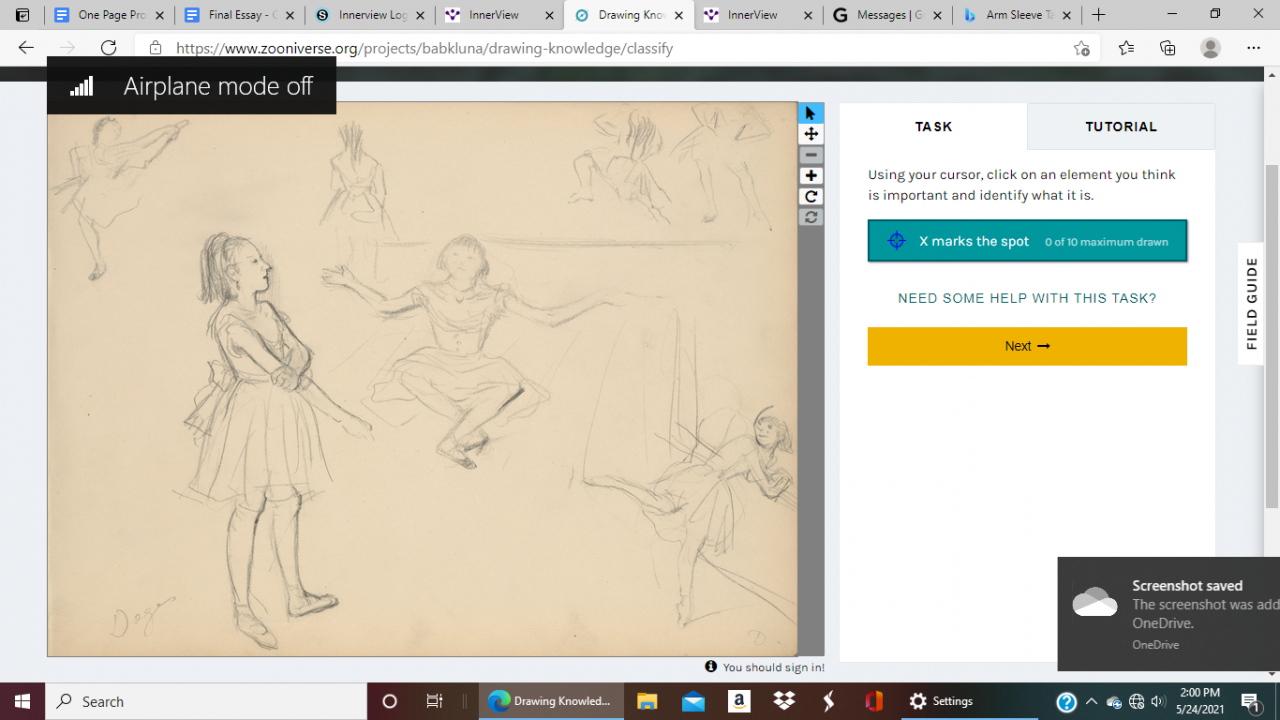Image resolution: width=1280 pixels, height=720 pixels.
Task: Select X marks the spot tool
Action: click(1027, 241)
